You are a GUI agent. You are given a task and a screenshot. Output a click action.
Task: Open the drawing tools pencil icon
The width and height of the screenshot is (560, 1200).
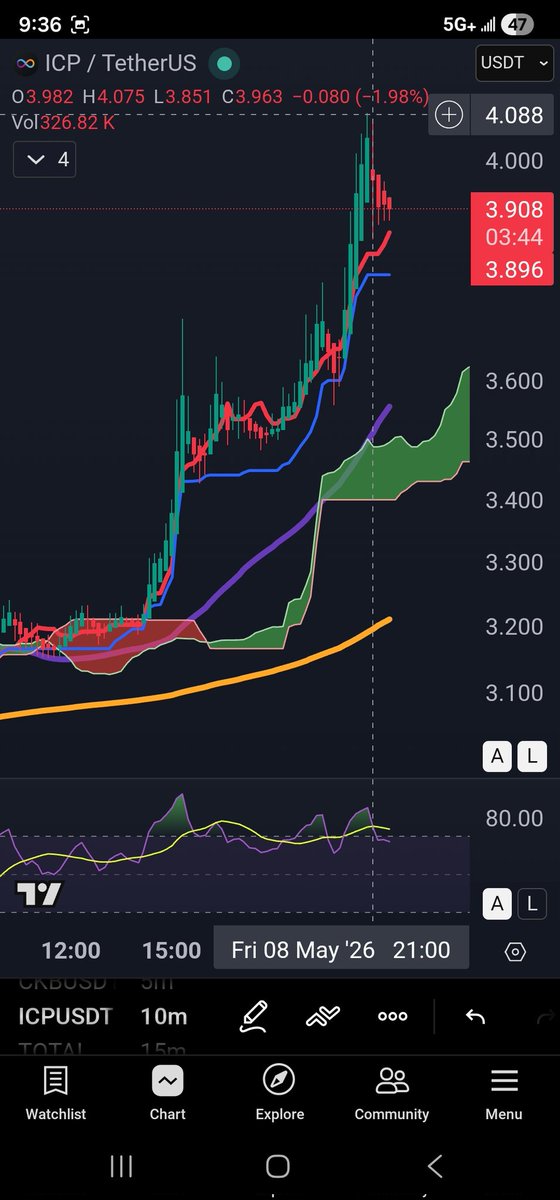pyautogui.click(x=254, y=1016)
